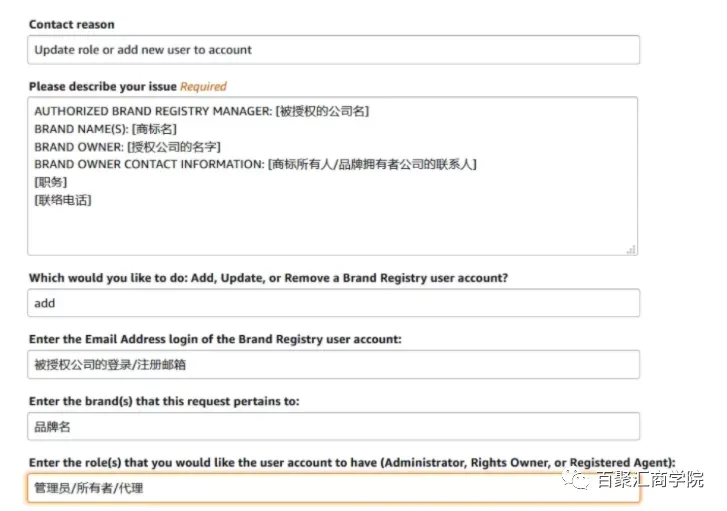Click the brand name field showing 品牌名
The height and width of the screenshot is (511, 727).
pos(333,426)
